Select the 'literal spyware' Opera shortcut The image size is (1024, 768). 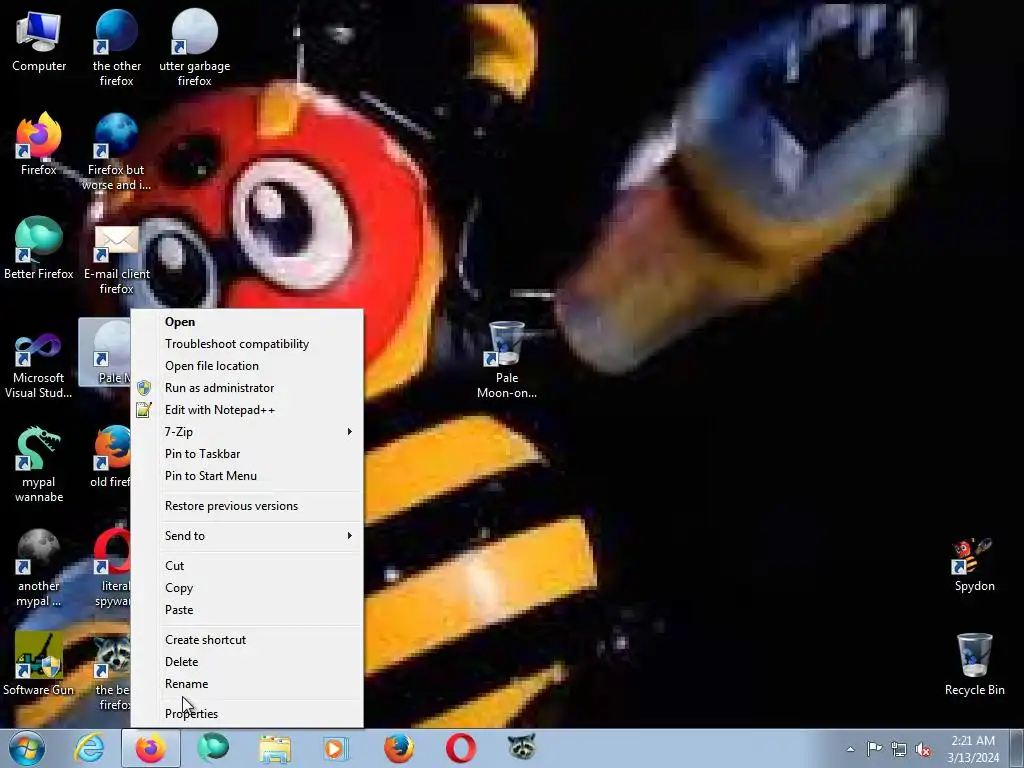112,568
